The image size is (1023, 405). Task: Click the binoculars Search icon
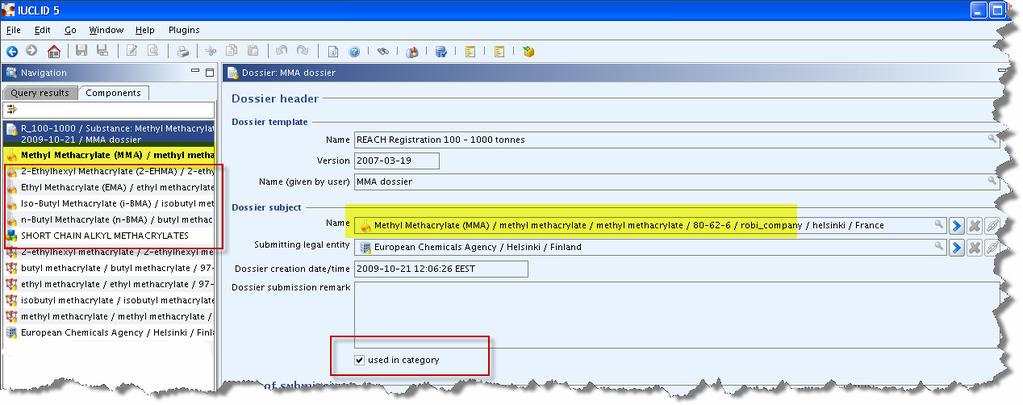point(384,52)
